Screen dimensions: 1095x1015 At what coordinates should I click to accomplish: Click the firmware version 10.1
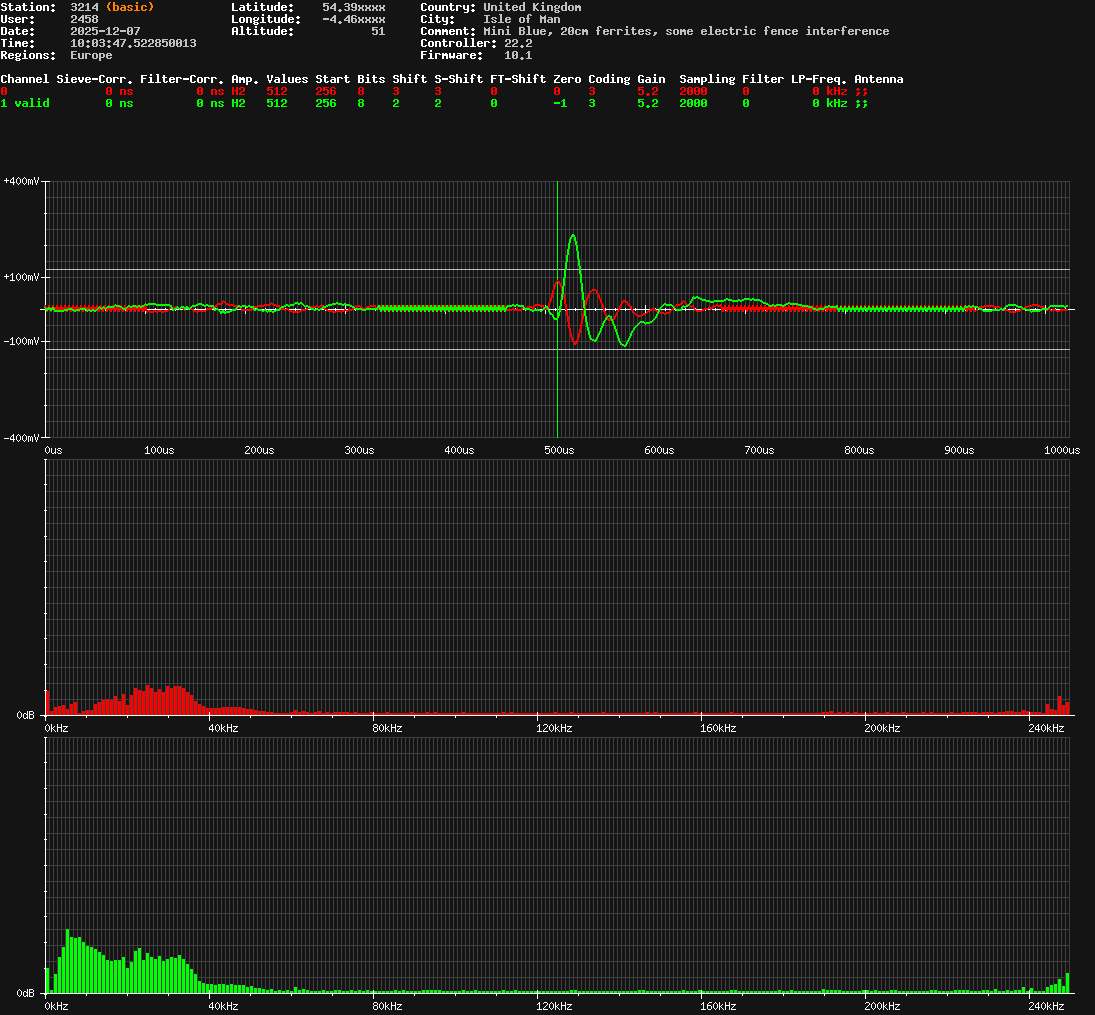518,55
